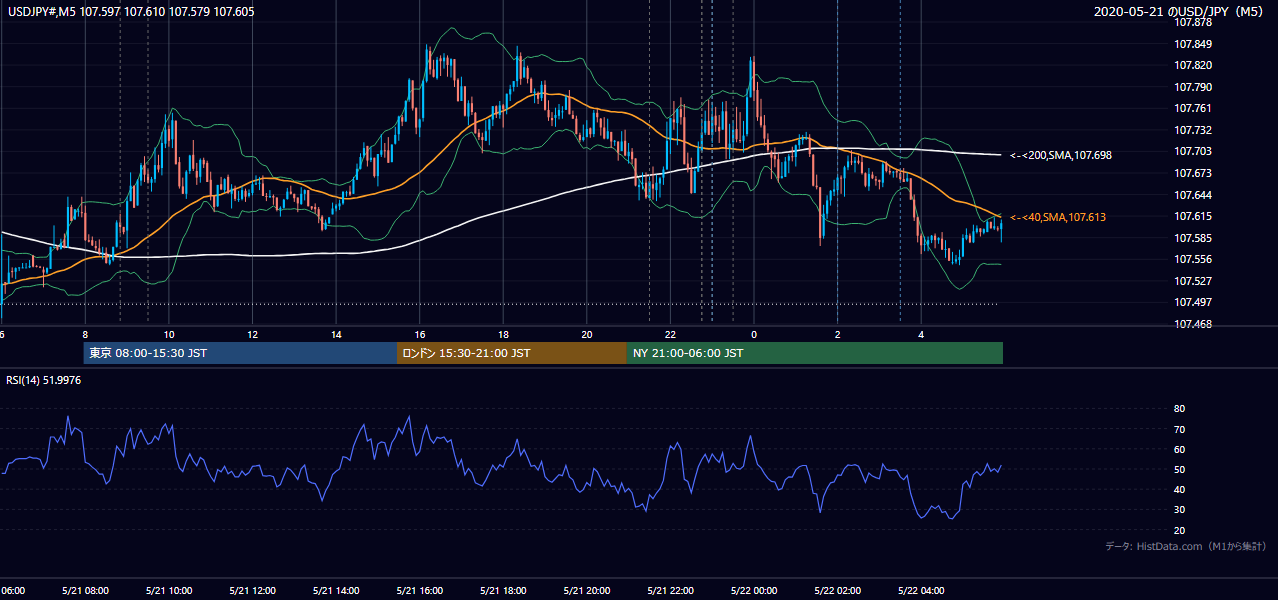Select the Tokyo session bar 東京 08:00-15:30 JST
This screenshot has height=600, width=1278.
tap(240, 353)
